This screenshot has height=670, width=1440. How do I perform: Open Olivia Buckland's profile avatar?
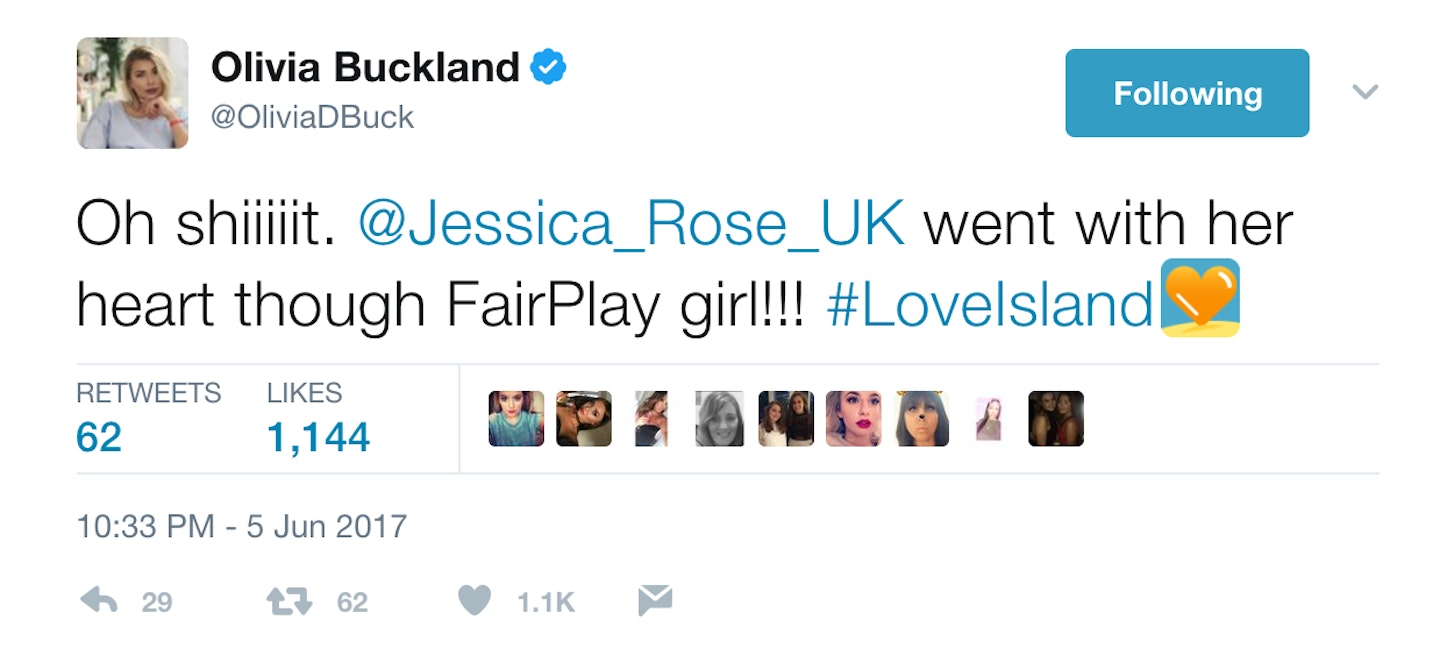(x=132, y=93)
